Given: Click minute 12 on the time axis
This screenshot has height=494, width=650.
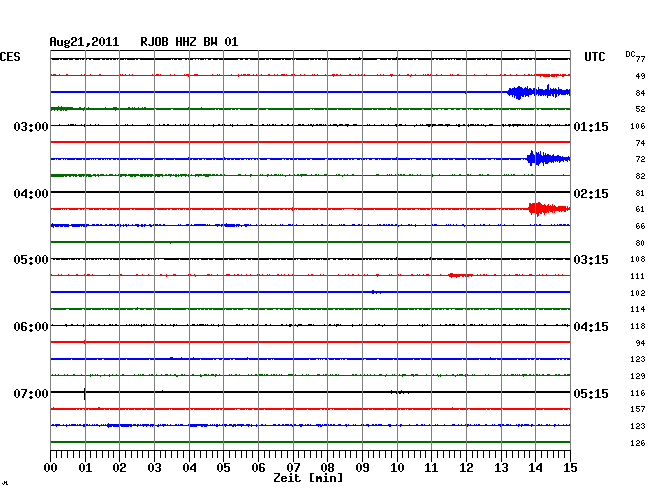Looking at the screenshot, I should point(466,468).
